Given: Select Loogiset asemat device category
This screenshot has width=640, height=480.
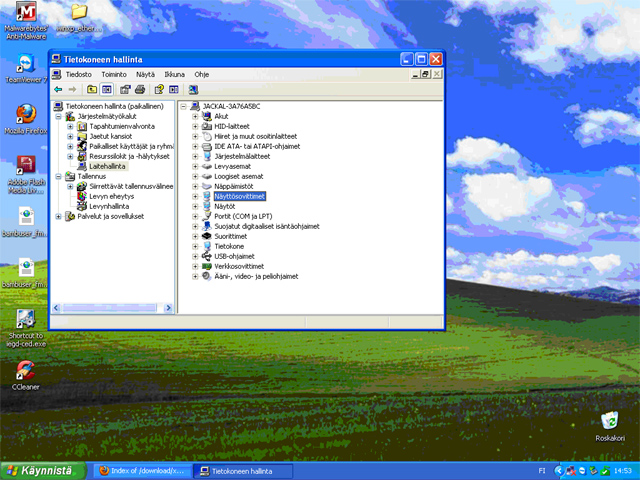Looking at the screenshot, I should click(x=239, y=176).
